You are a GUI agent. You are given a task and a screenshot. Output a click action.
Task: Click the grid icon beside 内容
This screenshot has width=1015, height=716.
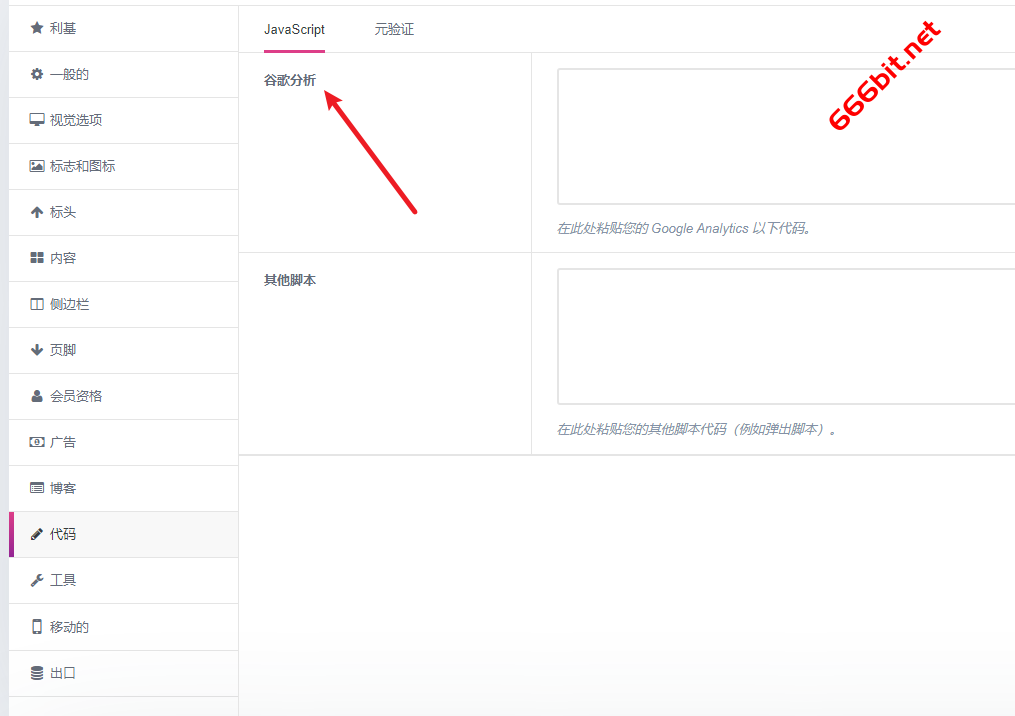point(37,258)
